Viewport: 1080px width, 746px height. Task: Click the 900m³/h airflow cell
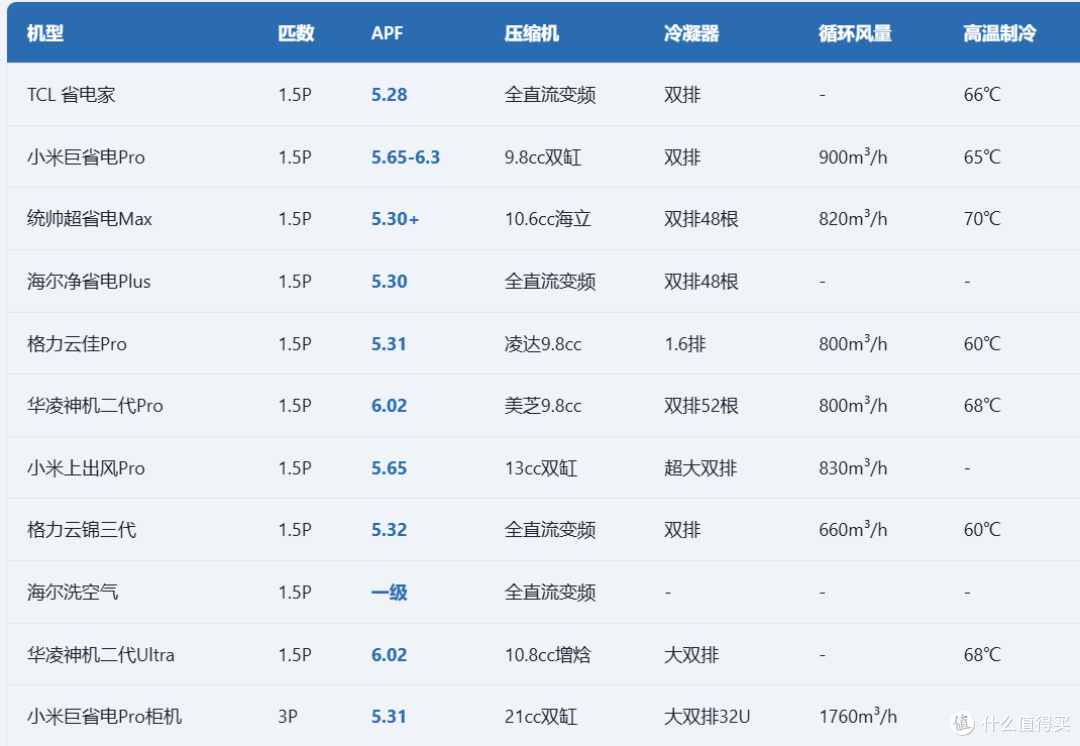pyautogui.click(x=853, y=157)
